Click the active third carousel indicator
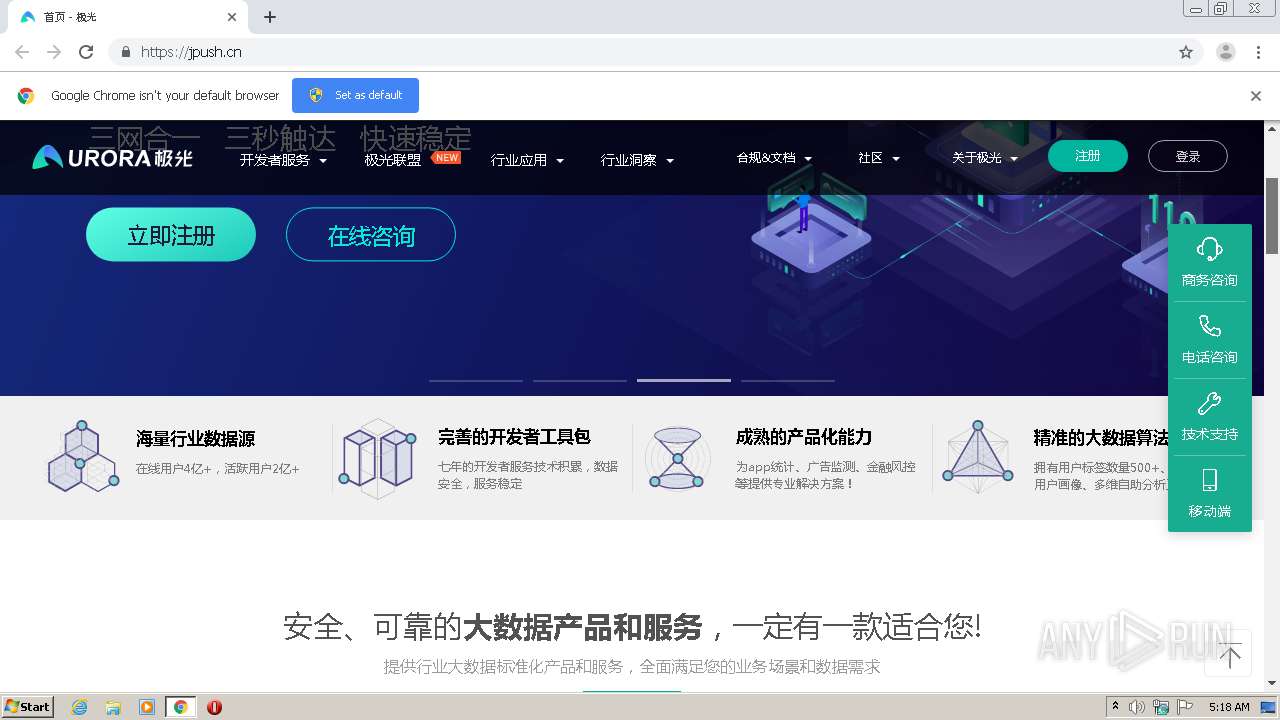The height and width of the screenshot is (720, 1280). click(684, 380)
